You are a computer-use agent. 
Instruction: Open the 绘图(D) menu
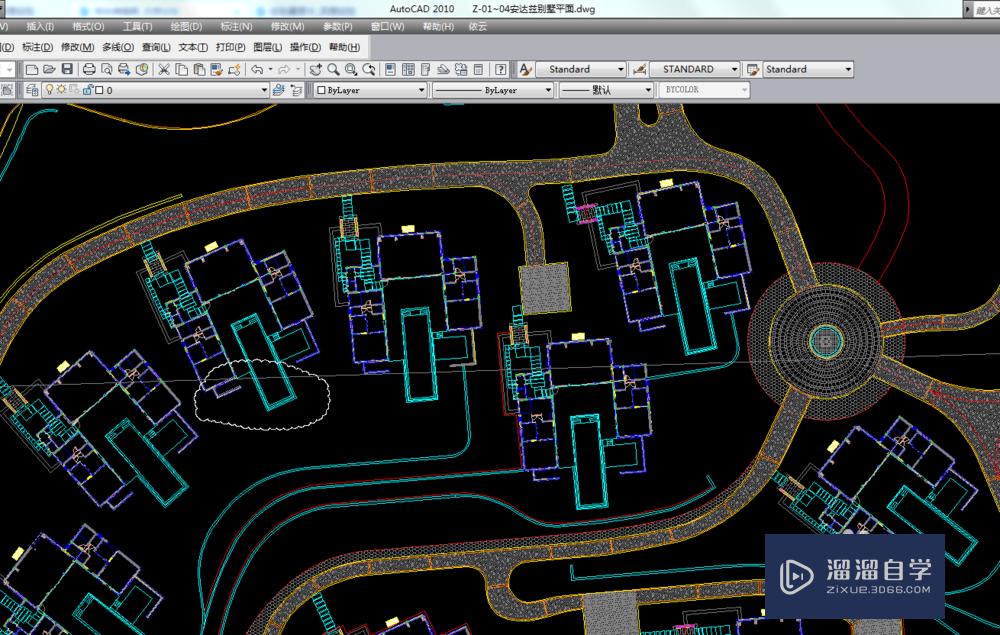185,26
